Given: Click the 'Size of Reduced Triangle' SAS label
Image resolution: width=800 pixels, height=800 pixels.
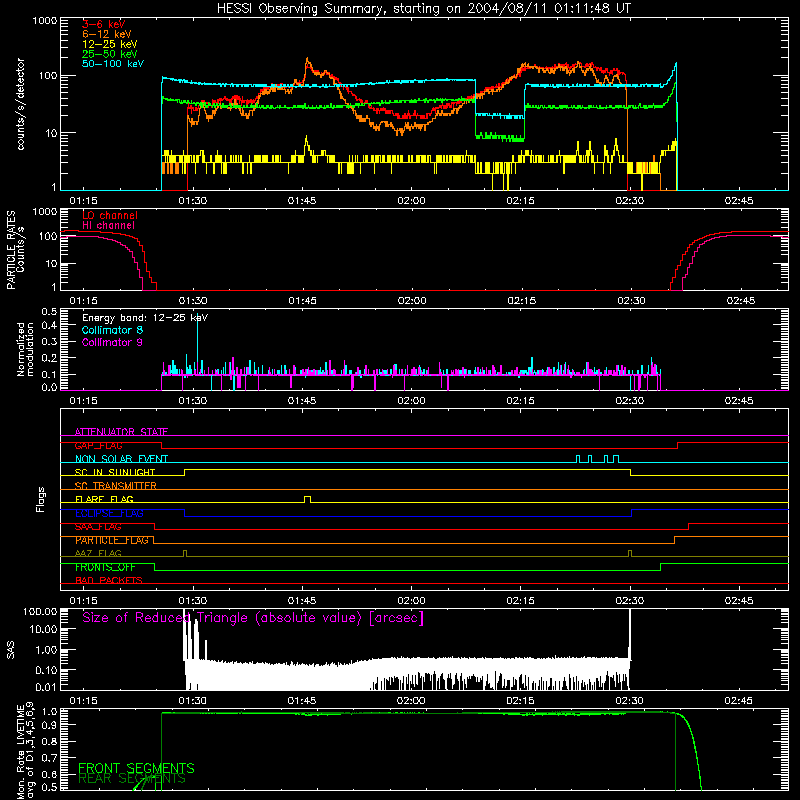Looking at the screenshot, I should point(253,618).
